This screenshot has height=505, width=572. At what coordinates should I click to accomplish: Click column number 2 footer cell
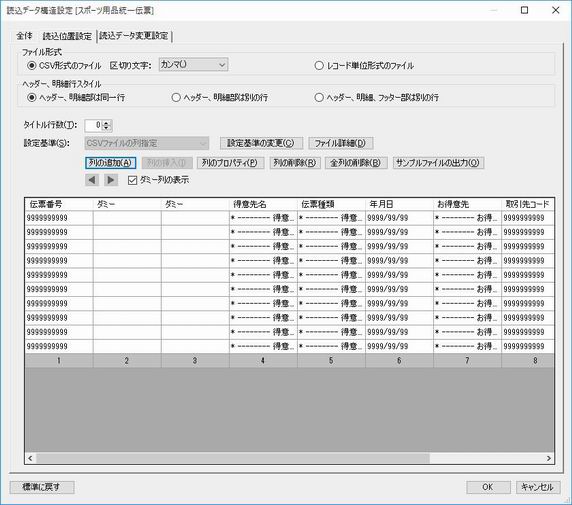[127, 361]
